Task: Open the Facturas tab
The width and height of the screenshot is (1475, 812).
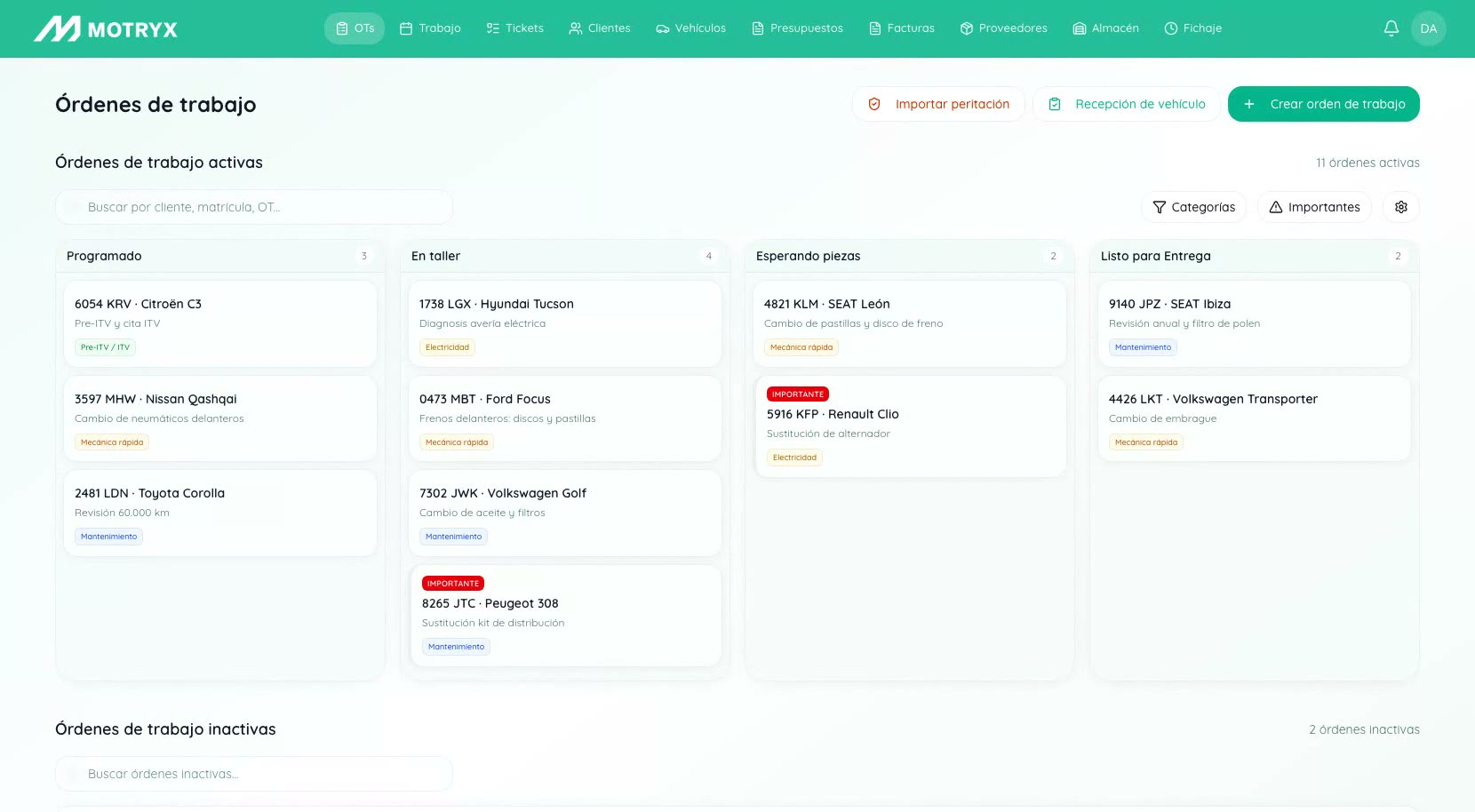Action: [x=902, y=28]
